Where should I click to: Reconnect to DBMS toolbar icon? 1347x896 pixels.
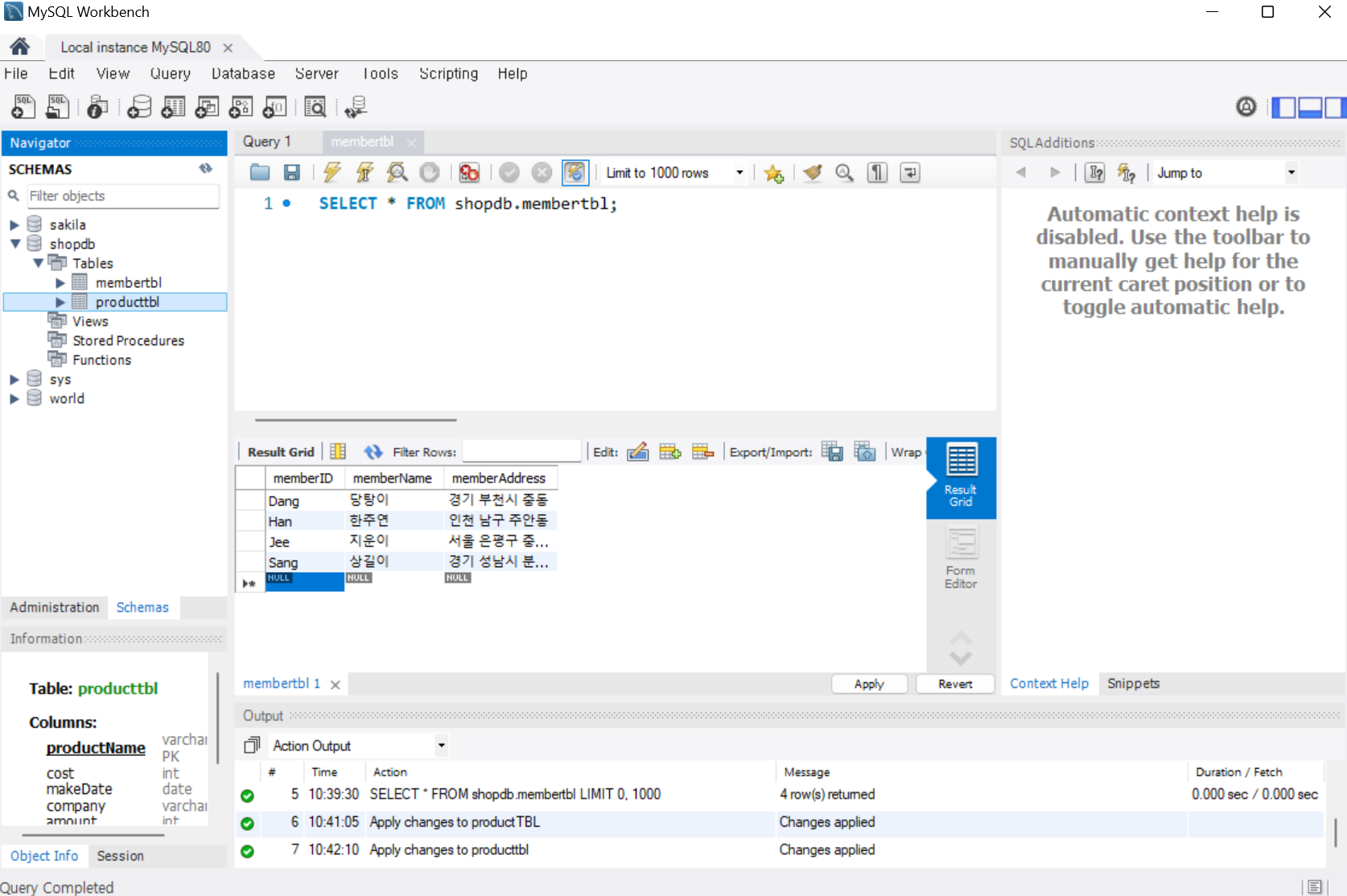click(356, 106)
